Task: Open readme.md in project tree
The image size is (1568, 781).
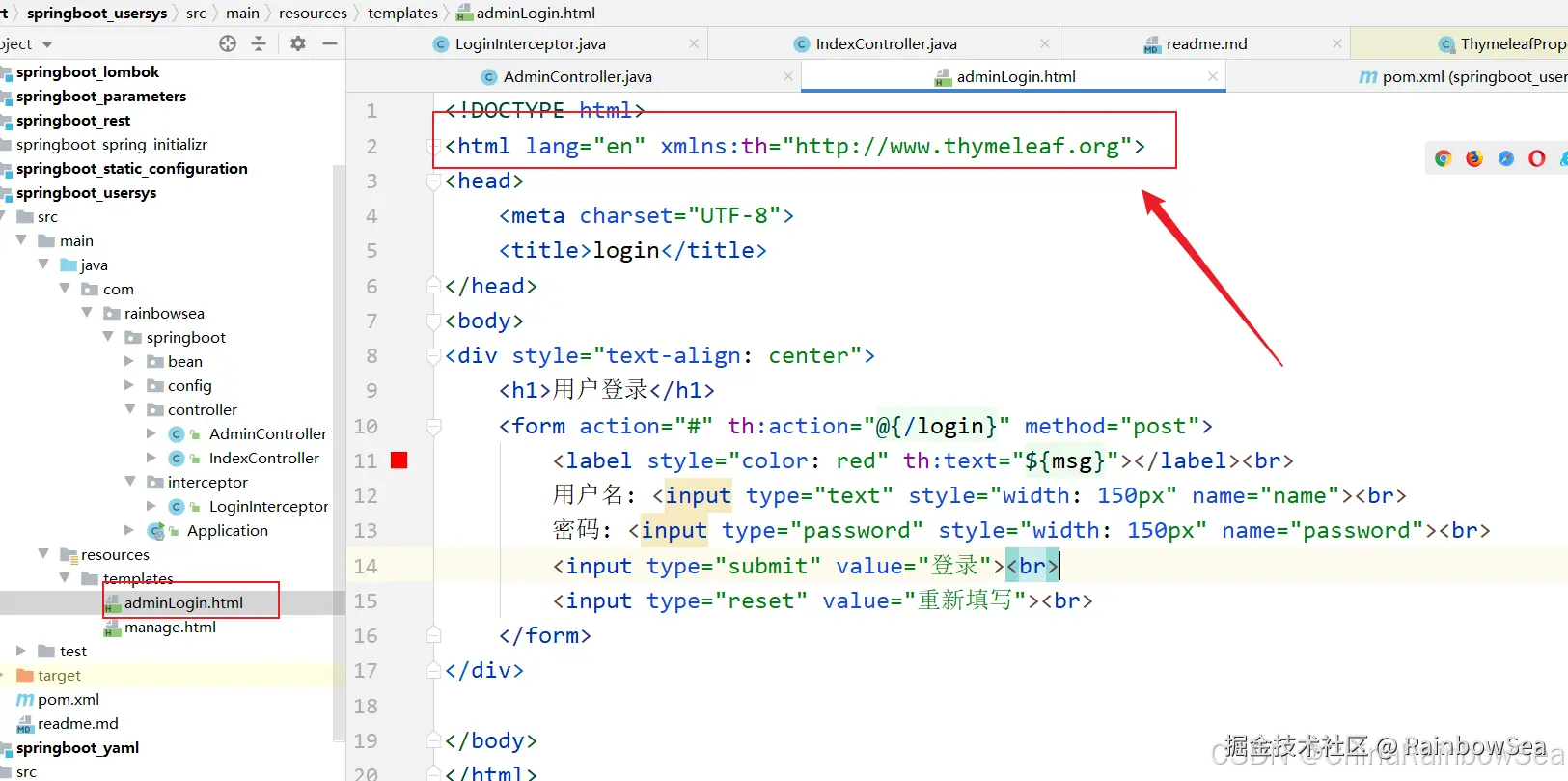Action: coord(78,723)
